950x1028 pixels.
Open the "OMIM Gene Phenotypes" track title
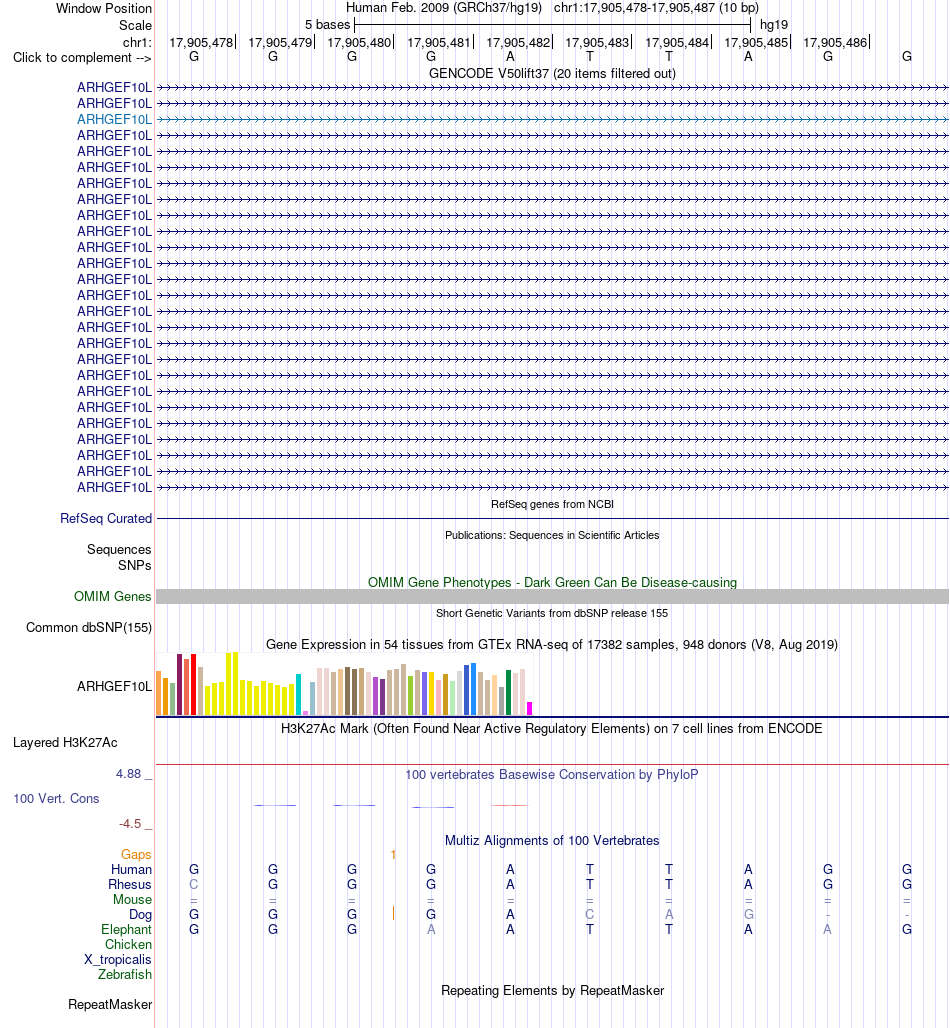click(552, 582)
